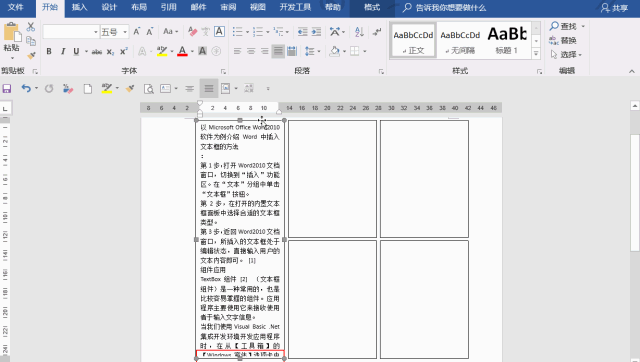Open Change Case Aa dropdown
The width and height of the screenshot is (640, 362).
pos(170,31)
